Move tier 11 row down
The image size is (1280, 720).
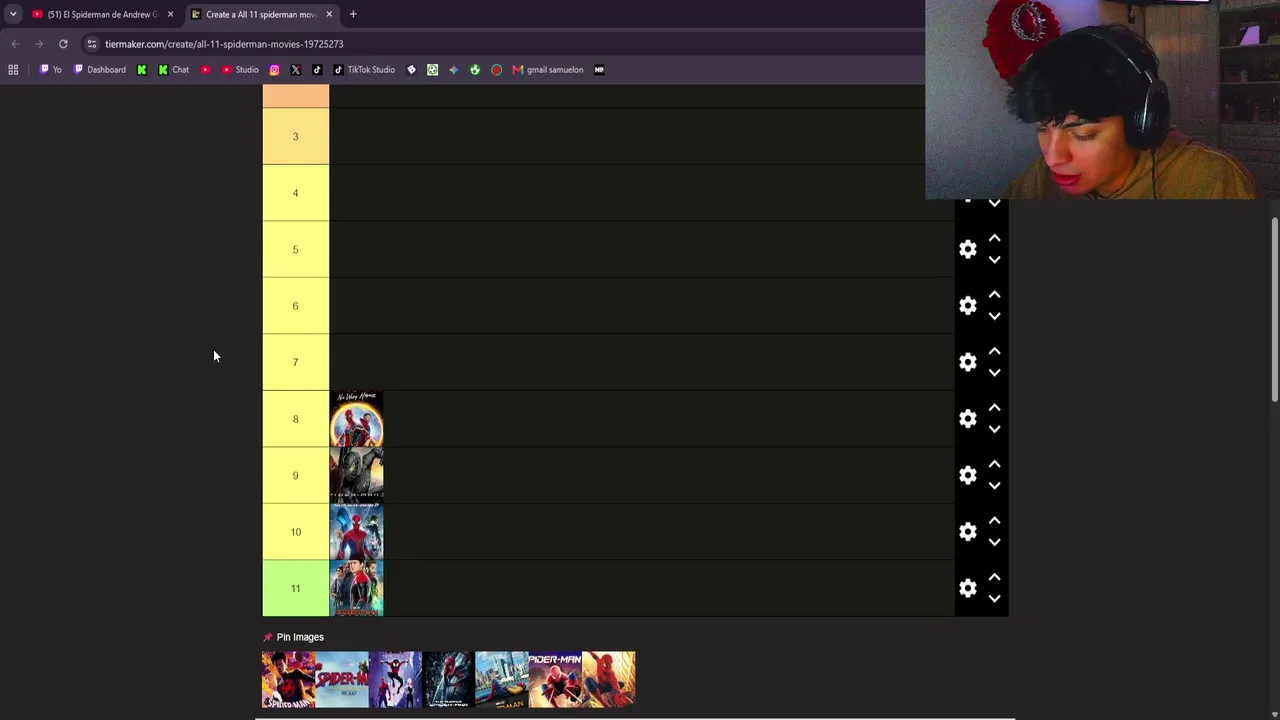[994, 599]
